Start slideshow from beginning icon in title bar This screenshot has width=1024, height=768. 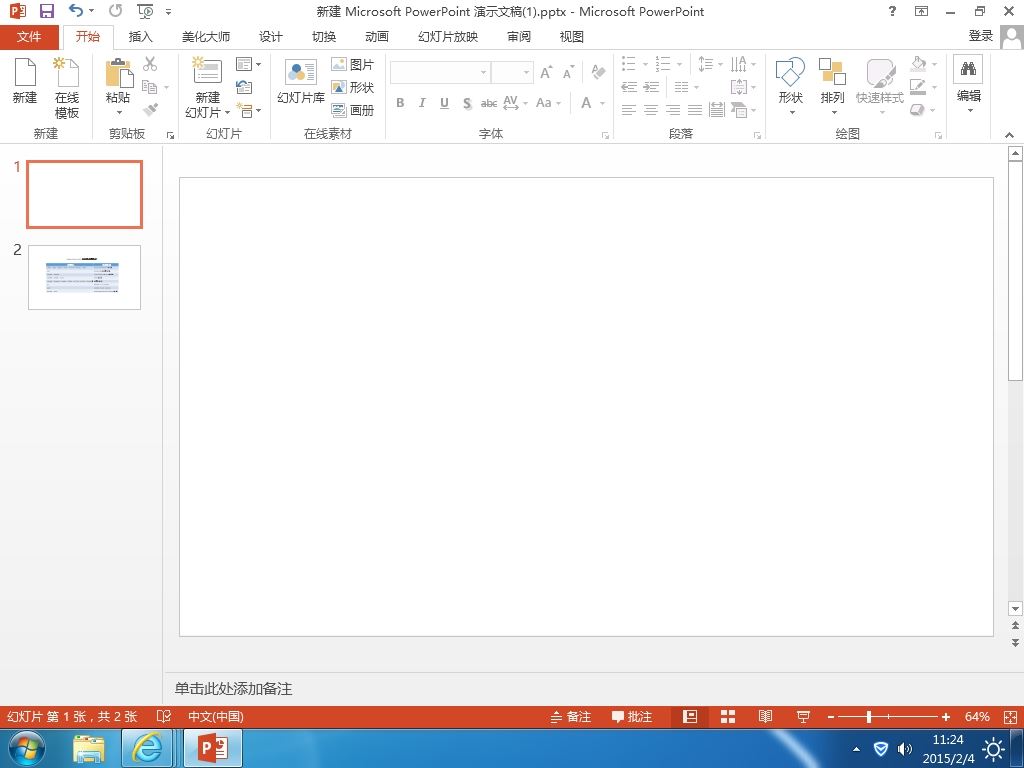pos(146,11)
